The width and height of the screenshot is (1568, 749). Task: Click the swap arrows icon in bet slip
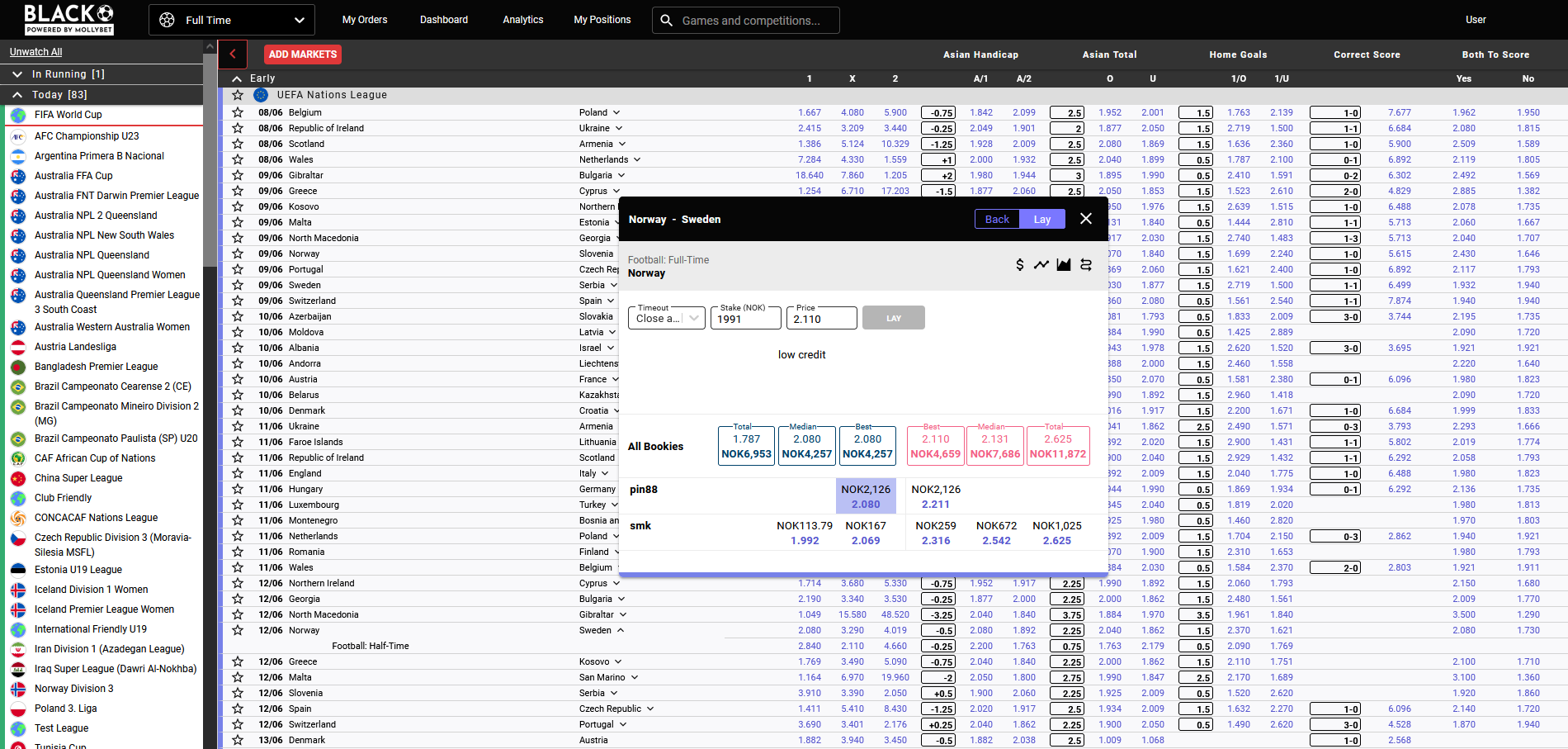click(x=1086, y=265)
